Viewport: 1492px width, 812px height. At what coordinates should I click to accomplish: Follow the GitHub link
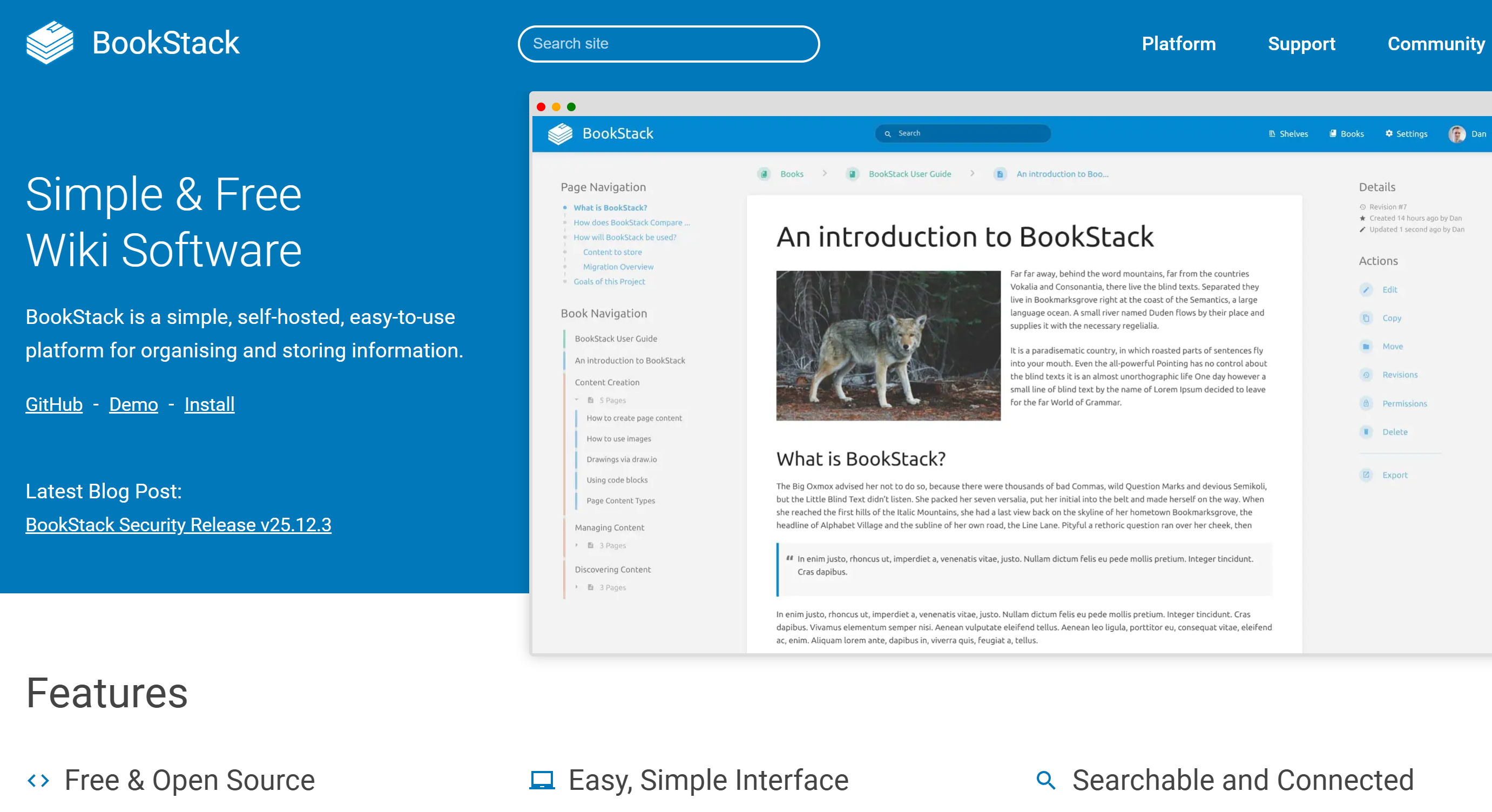point(54,404)
